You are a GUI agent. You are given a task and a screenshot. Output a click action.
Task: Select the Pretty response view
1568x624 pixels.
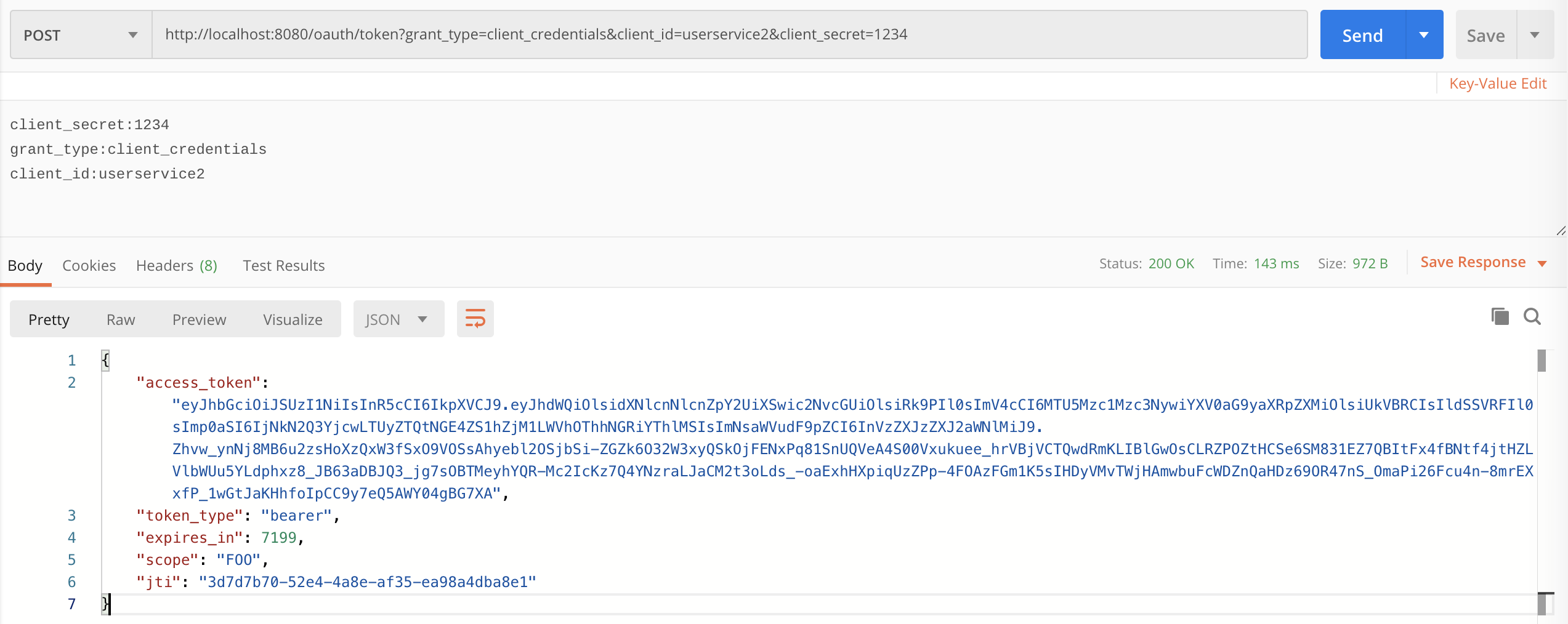click(x=49, y=320)
